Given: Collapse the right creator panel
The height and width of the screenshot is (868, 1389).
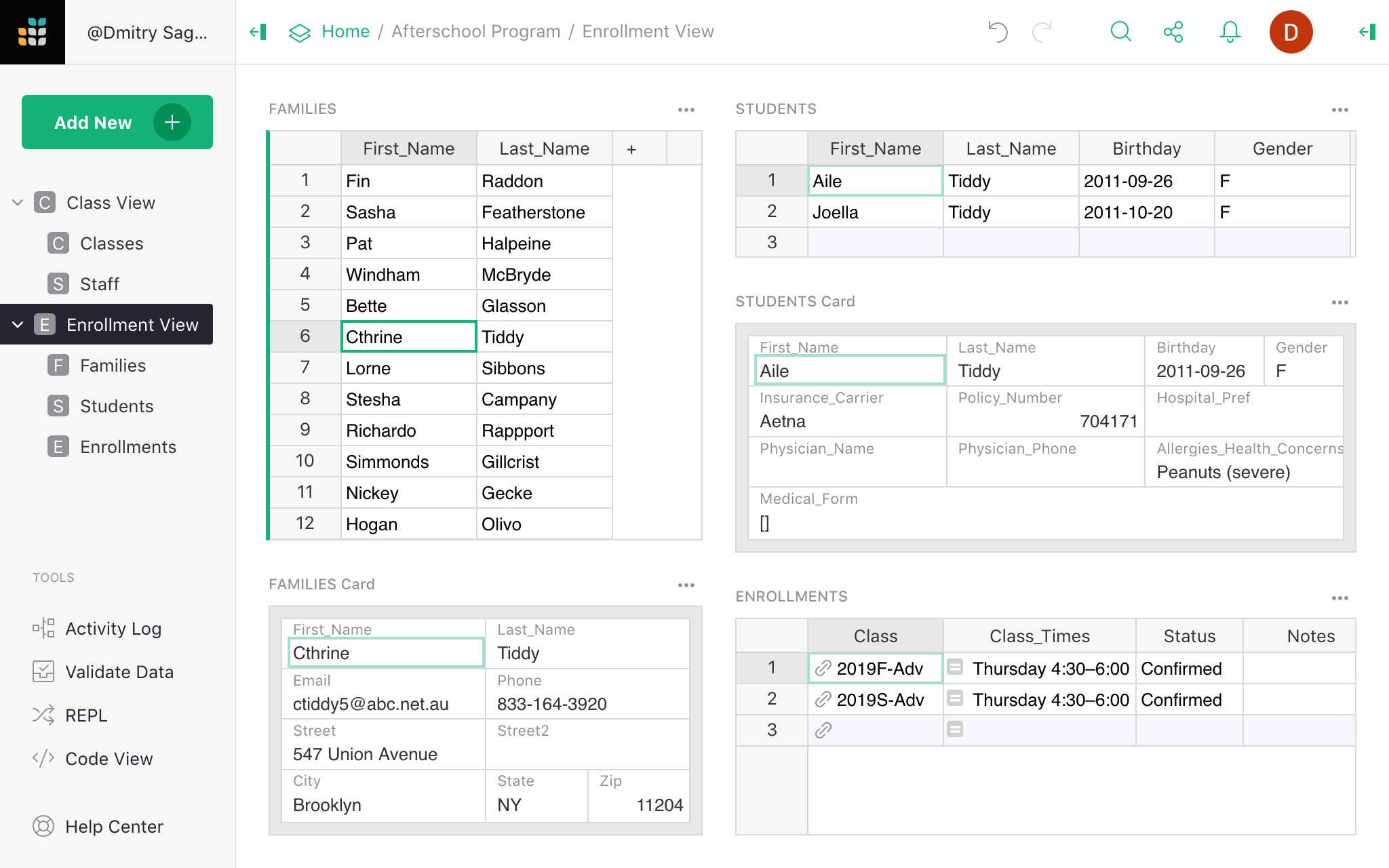Looking at the screenshot, I should [x=1367, y=31].
